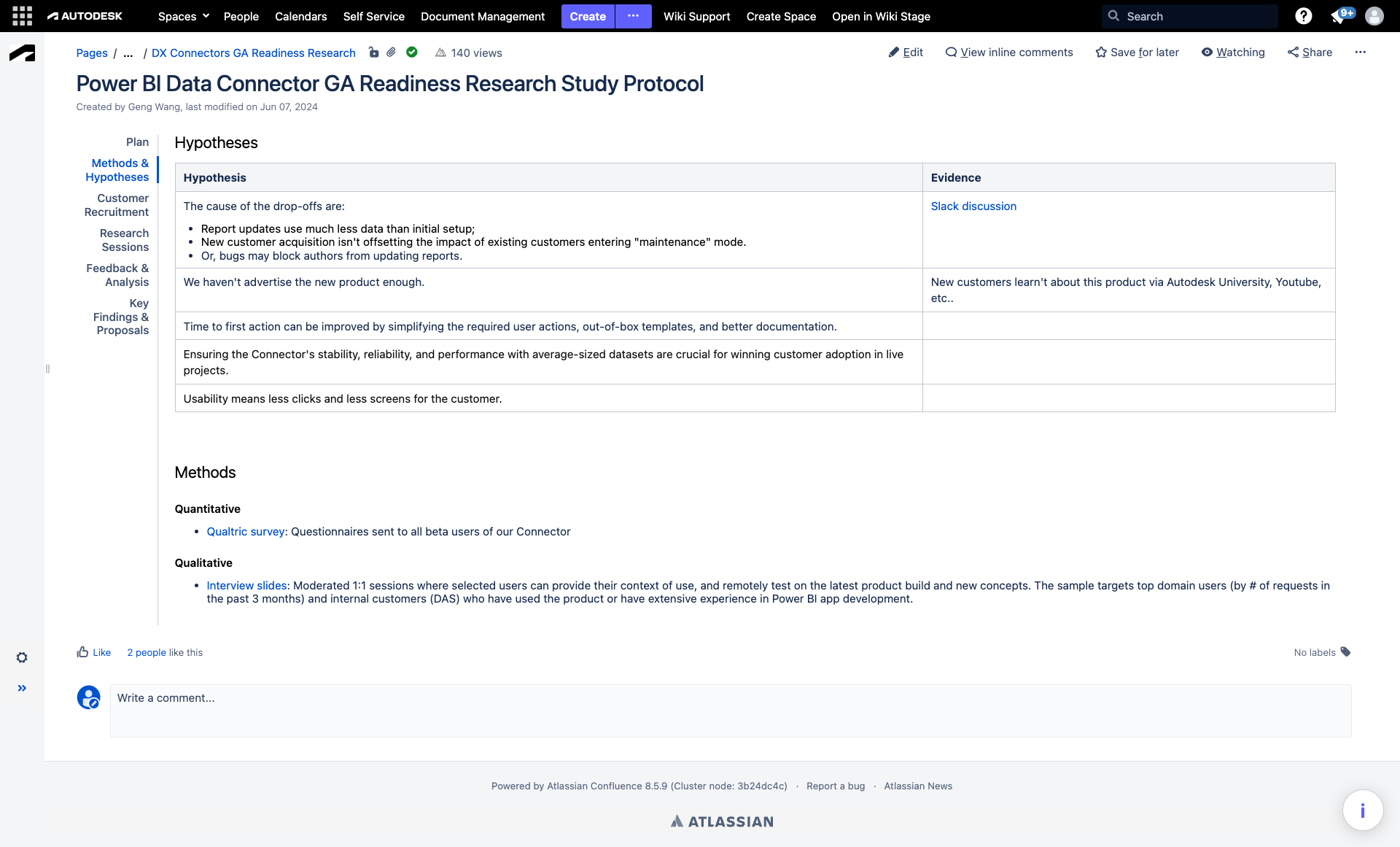
Task: Switch to the Plan tab
Action: click(x=137, y=142)
